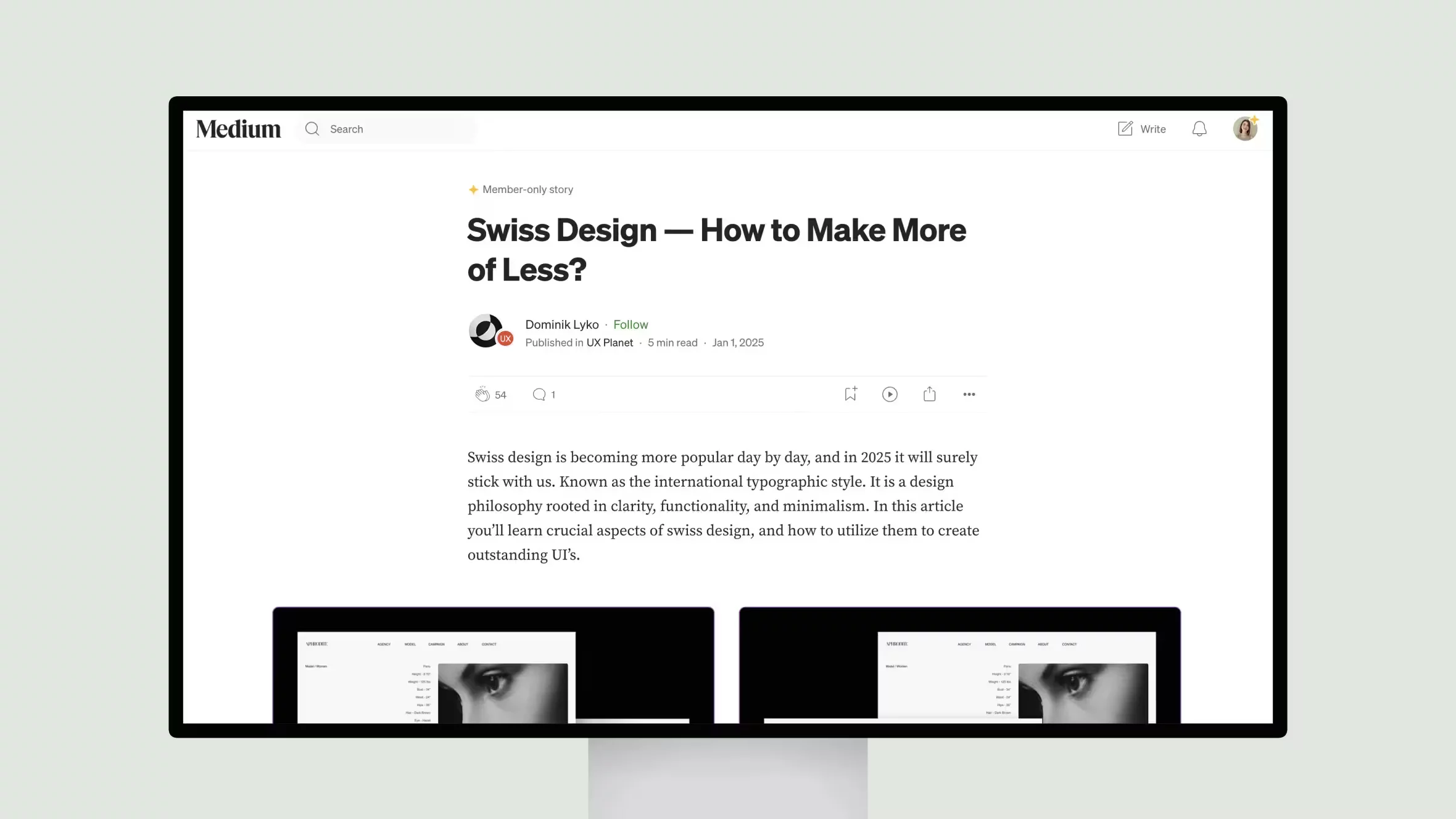The width and height of the screenshot is (1456, 819).
Task: Click the Write compose icon
Action: (1125, 128)
